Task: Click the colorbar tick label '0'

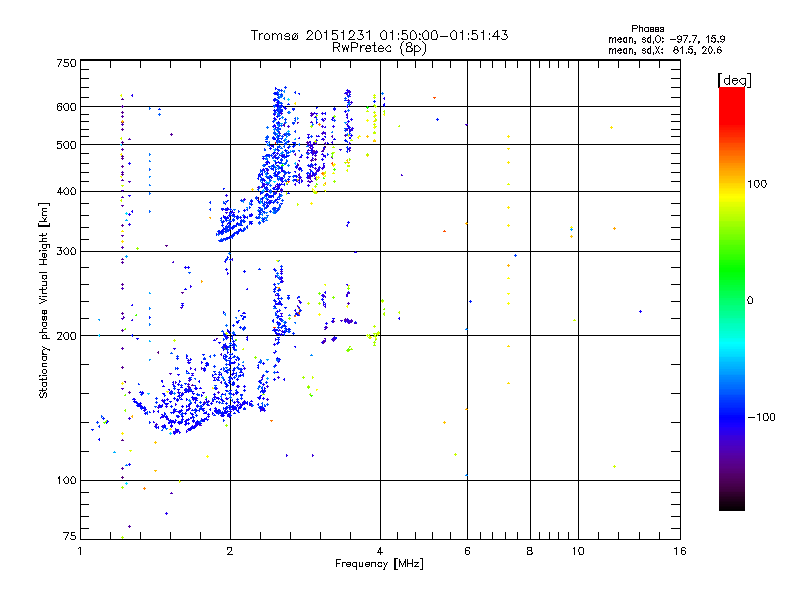Action: [x=750, y=301]
